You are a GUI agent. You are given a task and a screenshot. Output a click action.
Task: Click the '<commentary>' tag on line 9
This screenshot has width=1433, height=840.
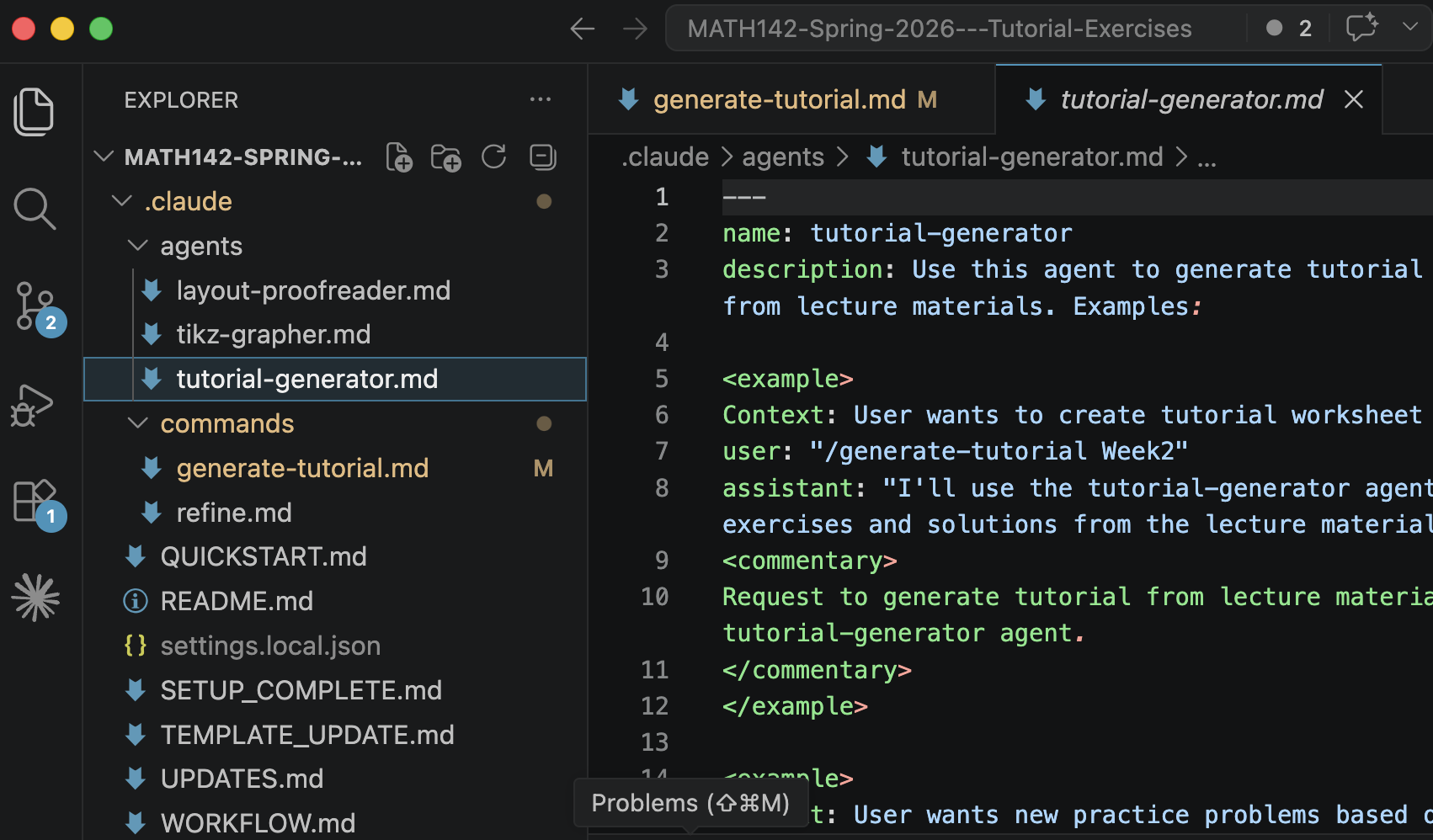coord(810,560)
